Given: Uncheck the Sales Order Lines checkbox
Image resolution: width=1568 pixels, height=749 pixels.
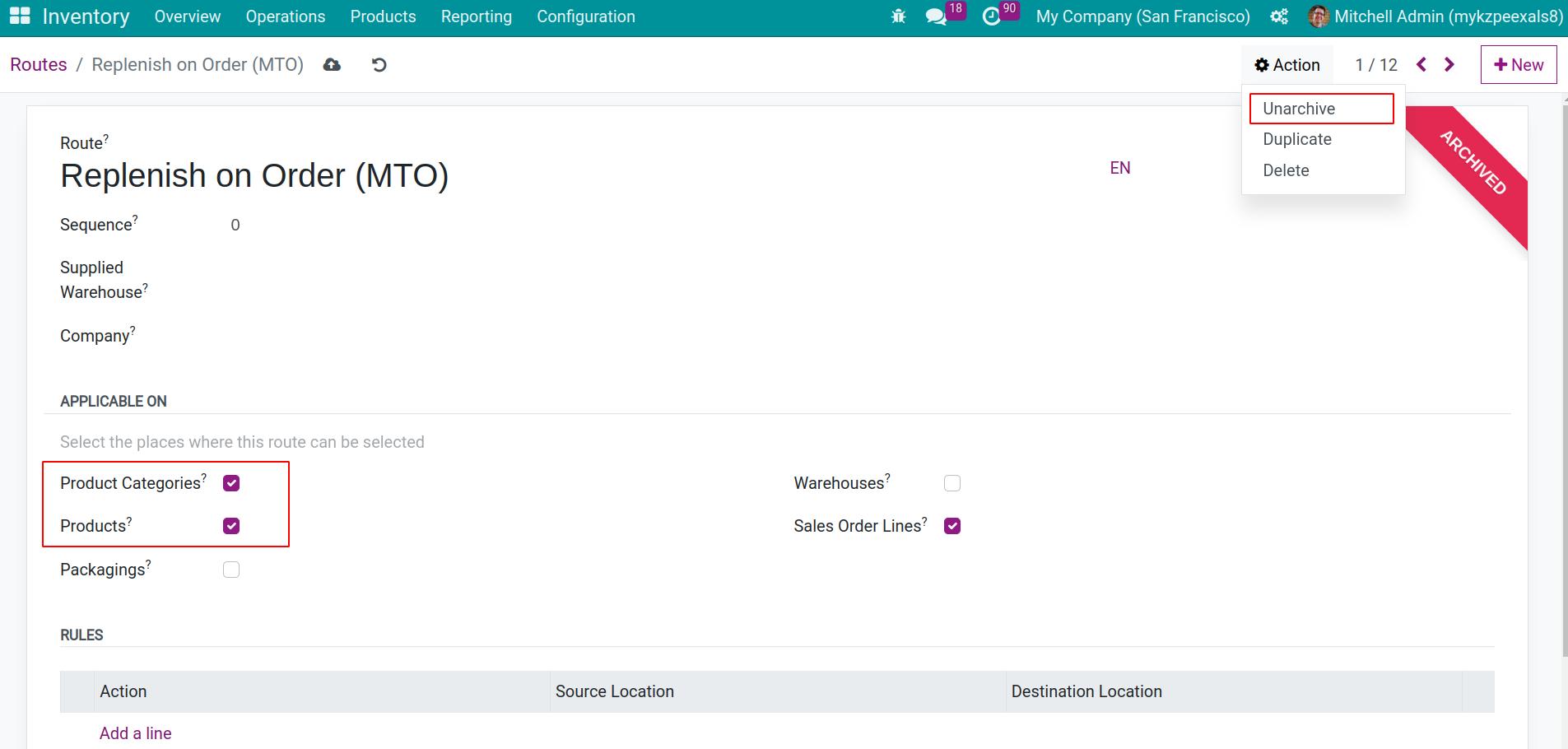Looking at the screenshot, I should pos(952,526).
